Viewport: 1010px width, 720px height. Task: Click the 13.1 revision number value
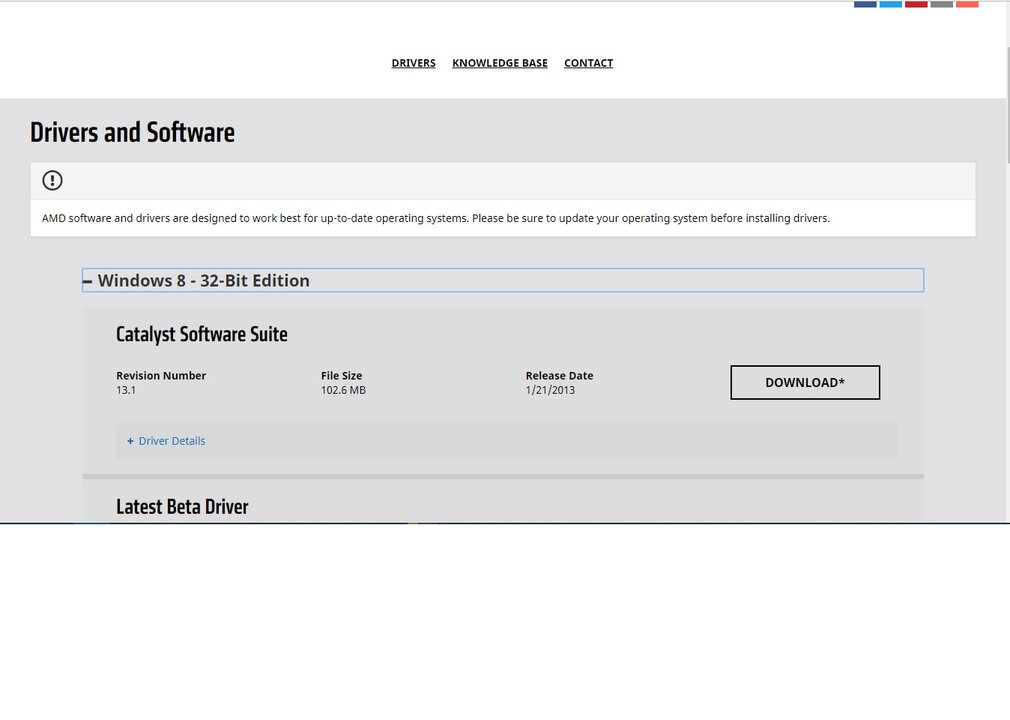click(126, 390)
